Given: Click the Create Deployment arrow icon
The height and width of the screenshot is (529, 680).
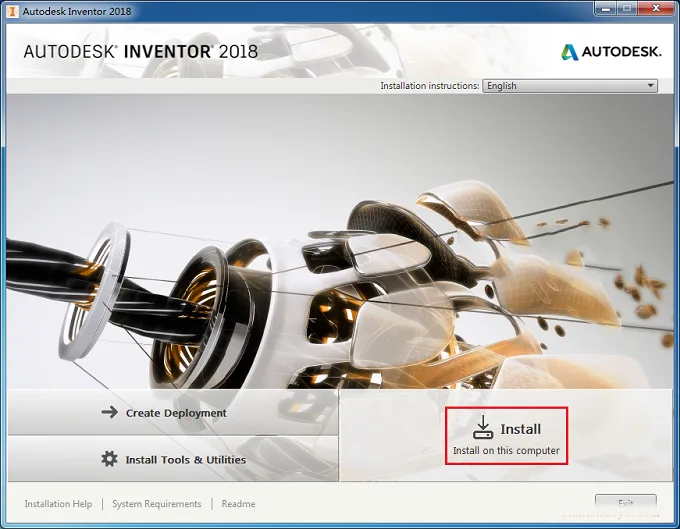Looking at the screenshot, I should point(110,412).
